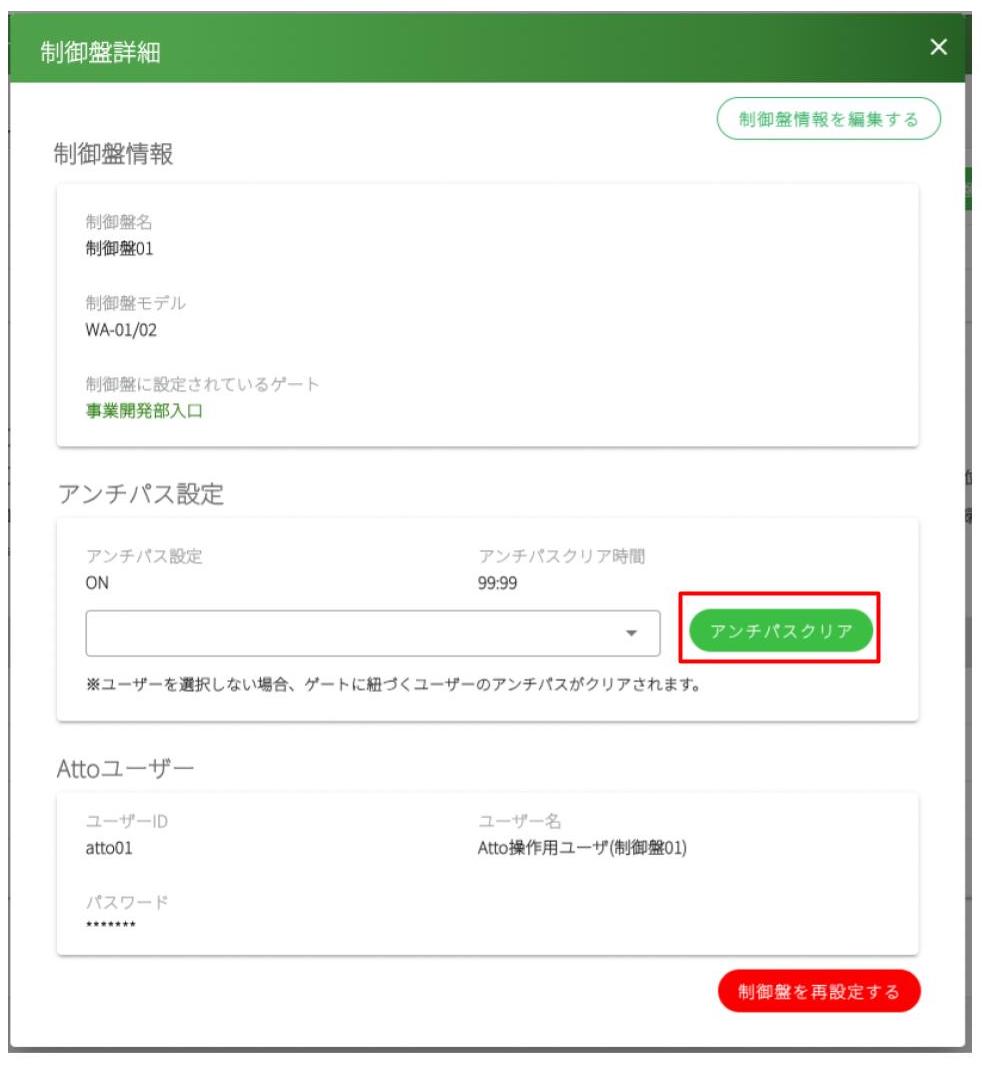This screenshot has width=982, height=1066.
Task: Click the 制御盤に設定されているゲート label
Action: coord(202,384)
